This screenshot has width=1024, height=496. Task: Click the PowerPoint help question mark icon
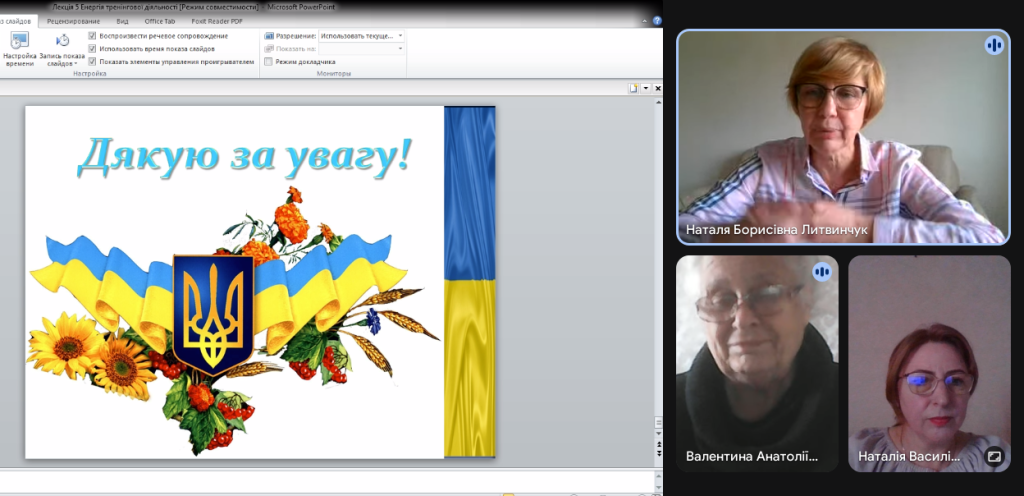point(656,20)
